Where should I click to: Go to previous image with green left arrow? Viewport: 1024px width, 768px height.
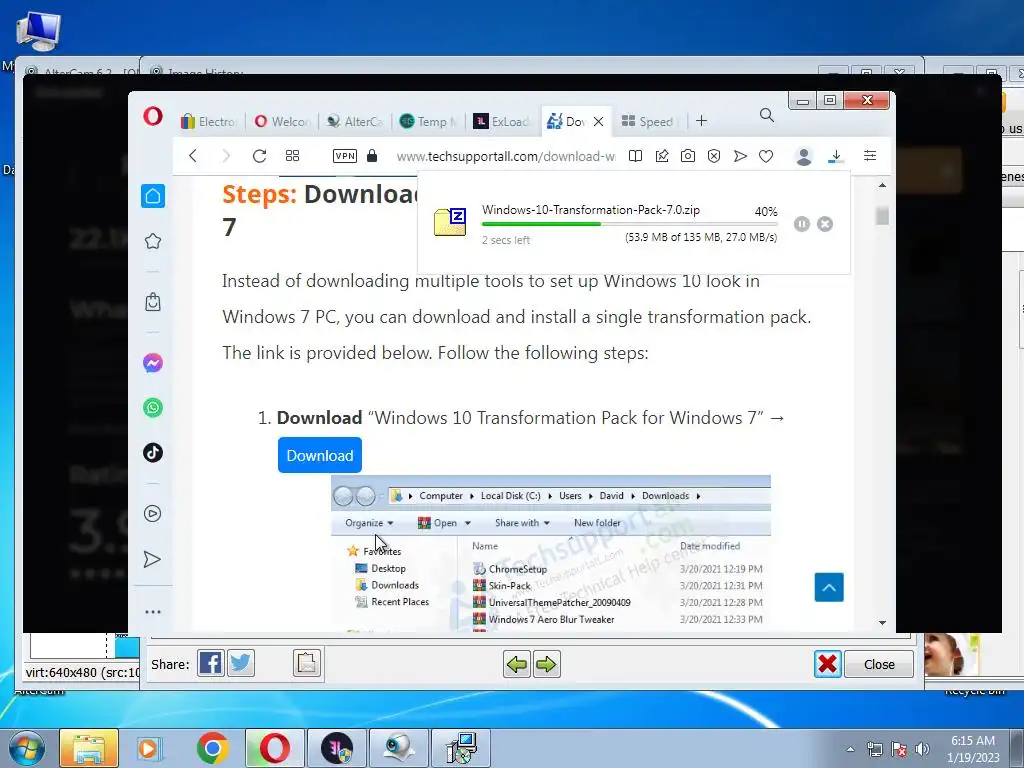point(517,665)
